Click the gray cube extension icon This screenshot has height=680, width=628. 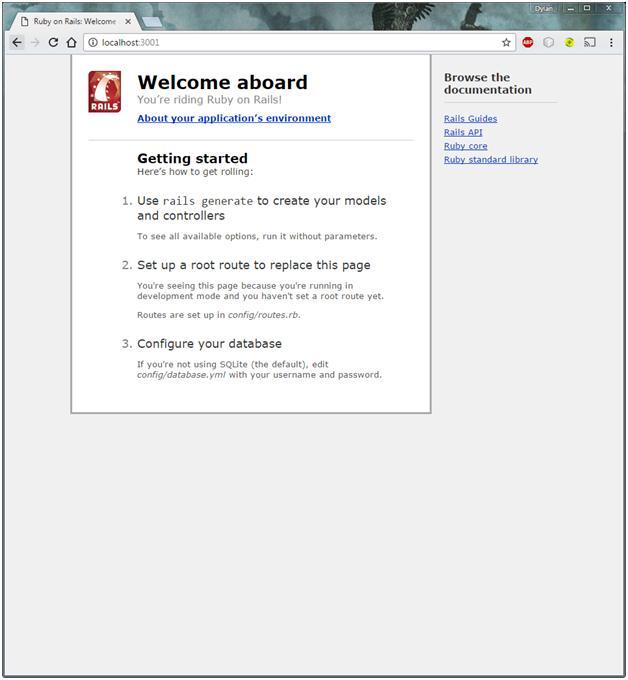(548, 42)
